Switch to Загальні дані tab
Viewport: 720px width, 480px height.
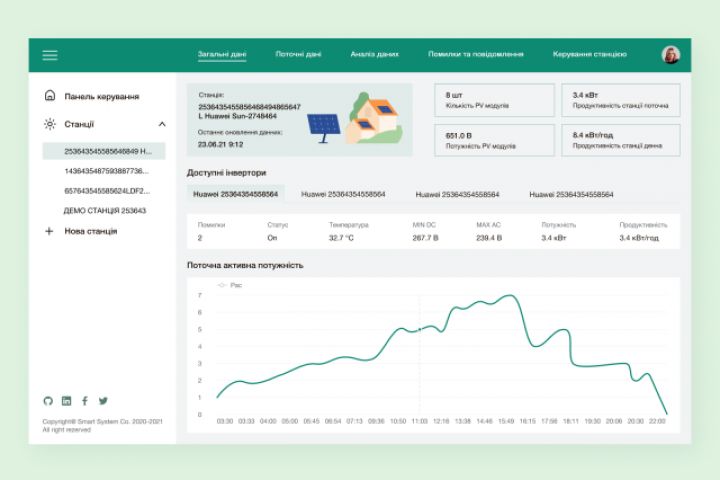coord(222,54)
